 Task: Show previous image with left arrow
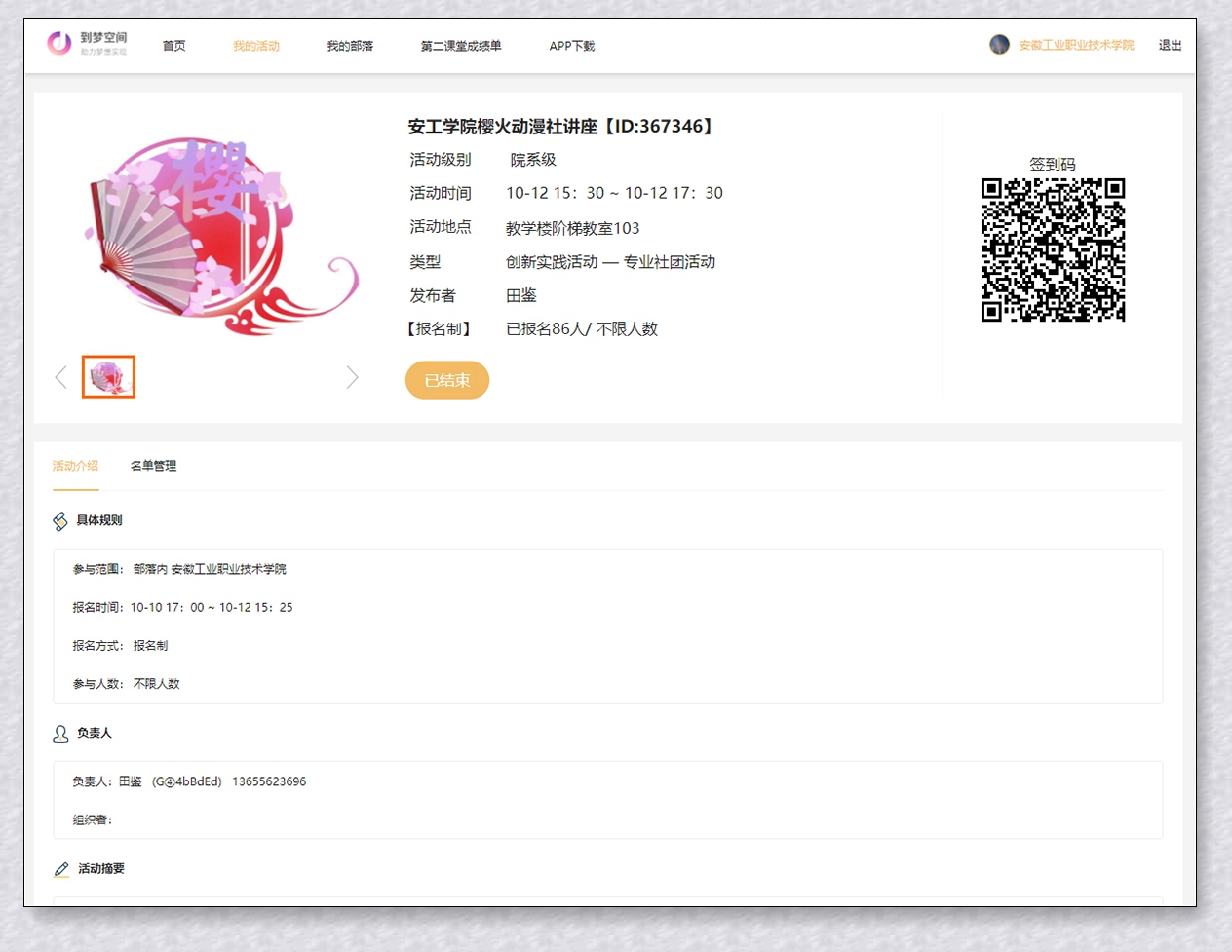pyautogui.click(x=61, y=377)
